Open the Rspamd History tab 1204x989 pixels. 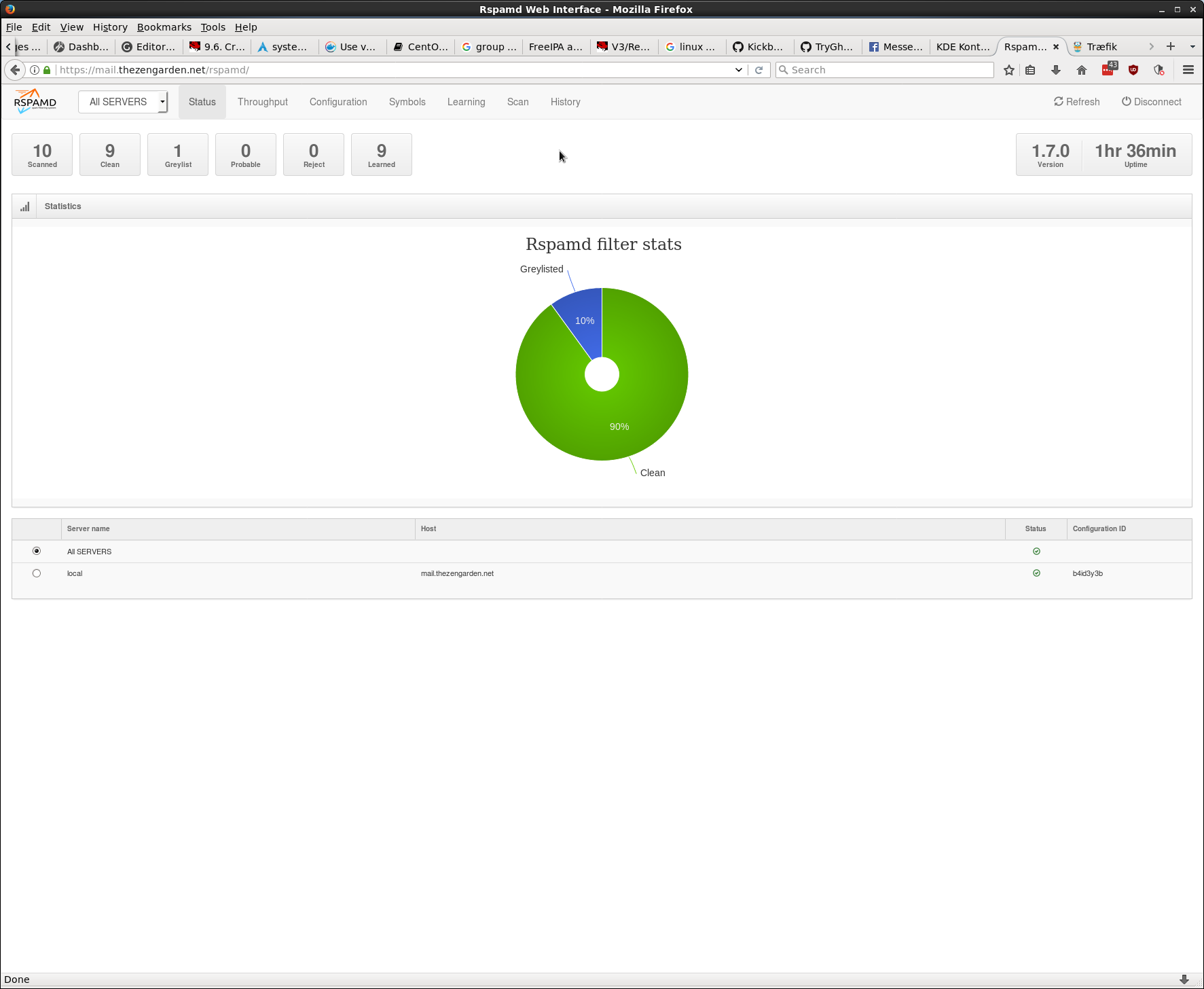(x=566, y=102)
